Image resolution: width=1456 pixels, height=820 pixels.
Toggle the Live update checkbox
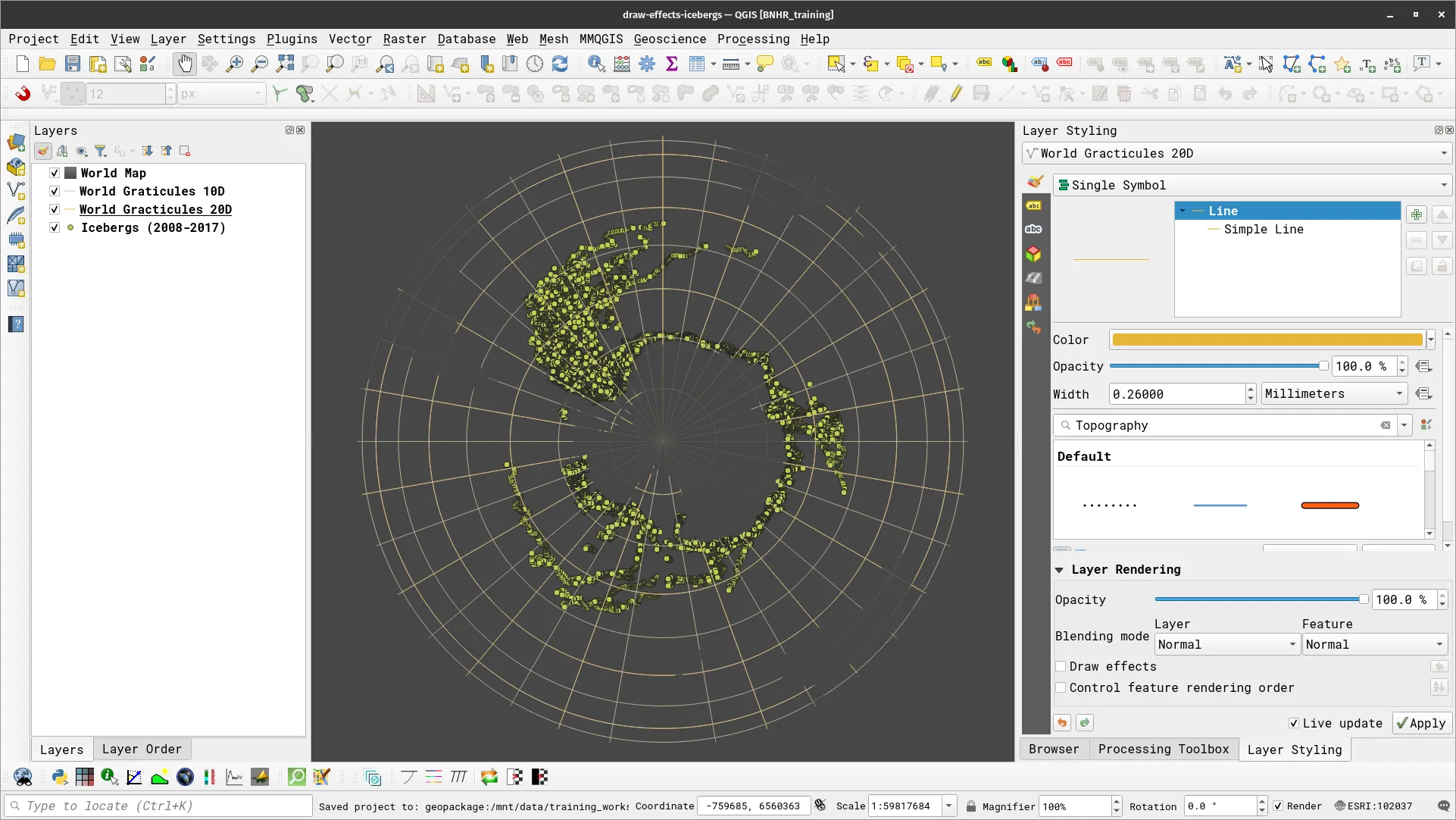click(x=1294, y=724)
